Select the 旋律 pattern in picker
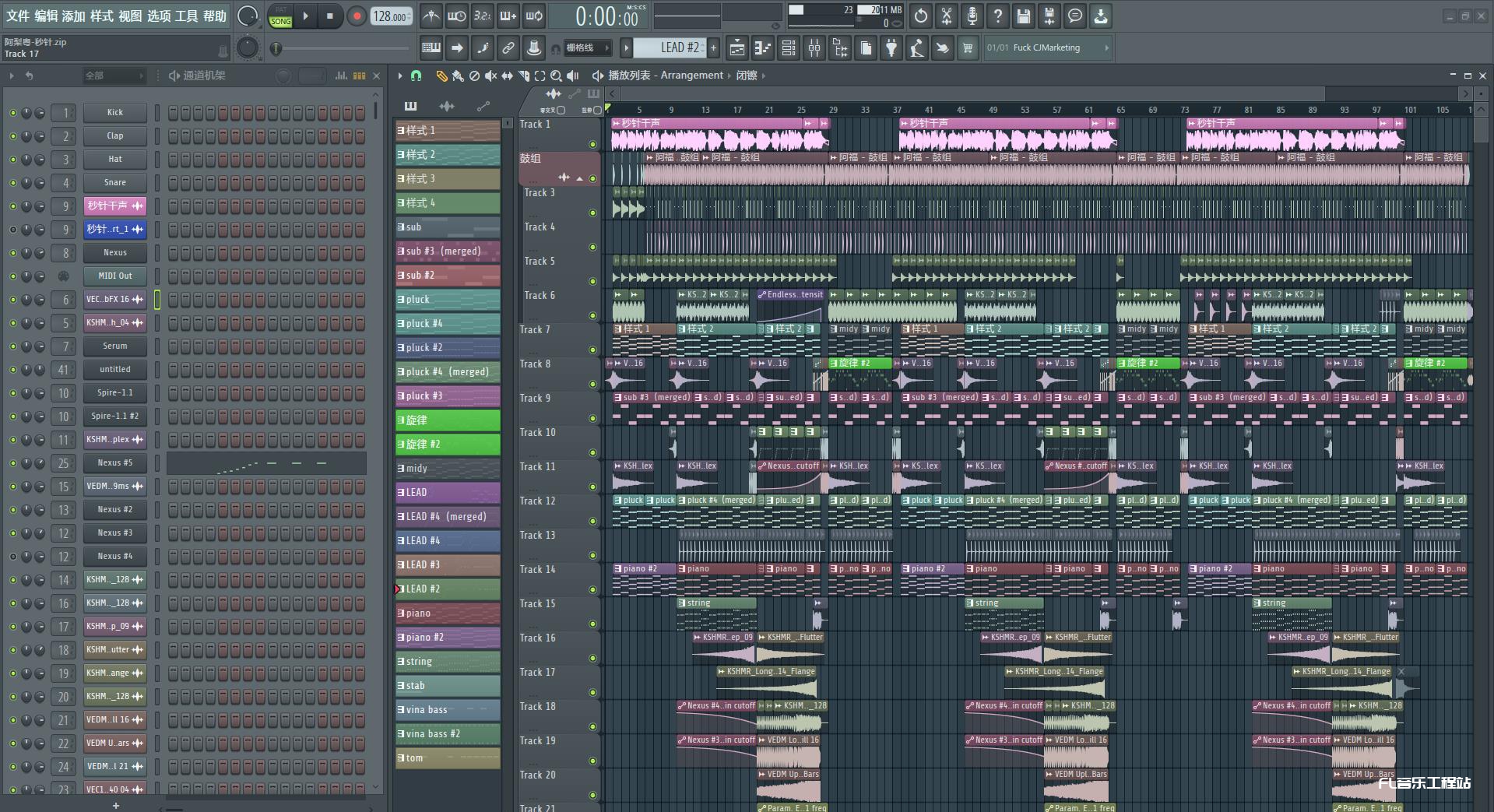The image size is (1494, 812). (x=448, y=420)
